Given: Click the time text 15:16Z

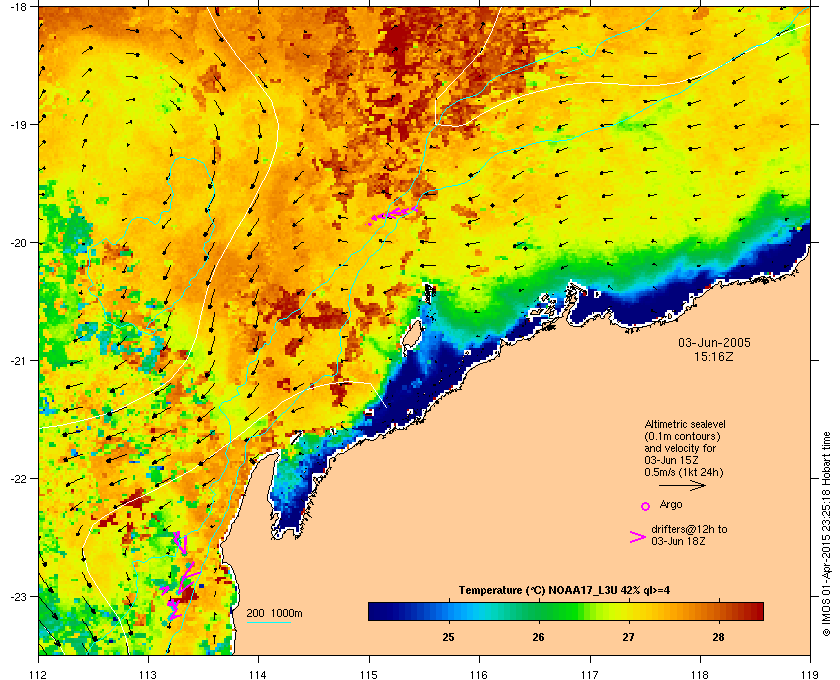Looking at the screenshot, I should pyautogui.click(x=714, y=356).
